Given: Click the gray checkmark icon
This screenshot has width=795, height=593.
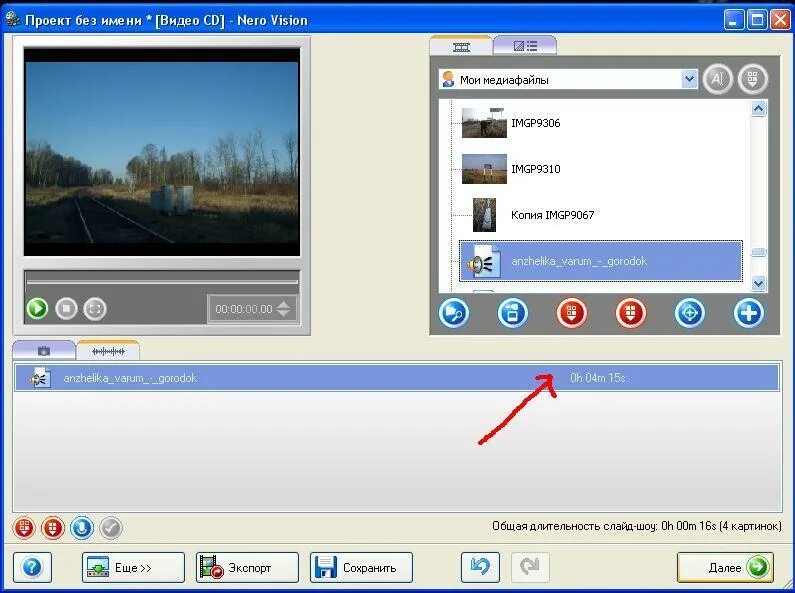Looking at the screenshot, I should [x=111, y=528].
